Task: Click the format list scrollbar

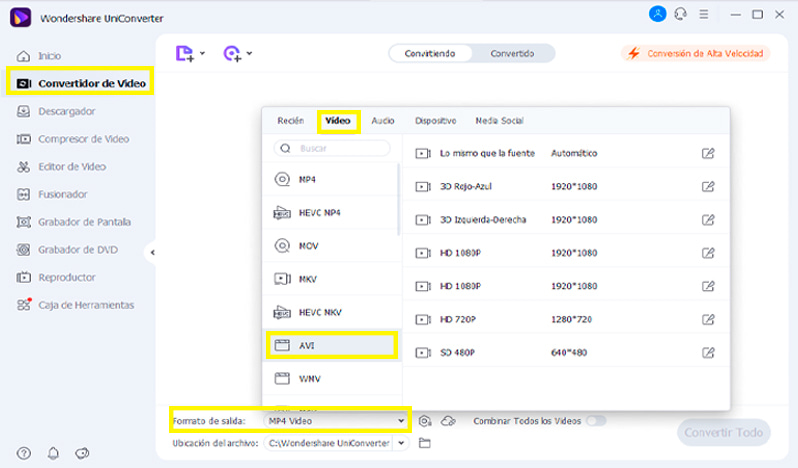Action: coord(398,200)
